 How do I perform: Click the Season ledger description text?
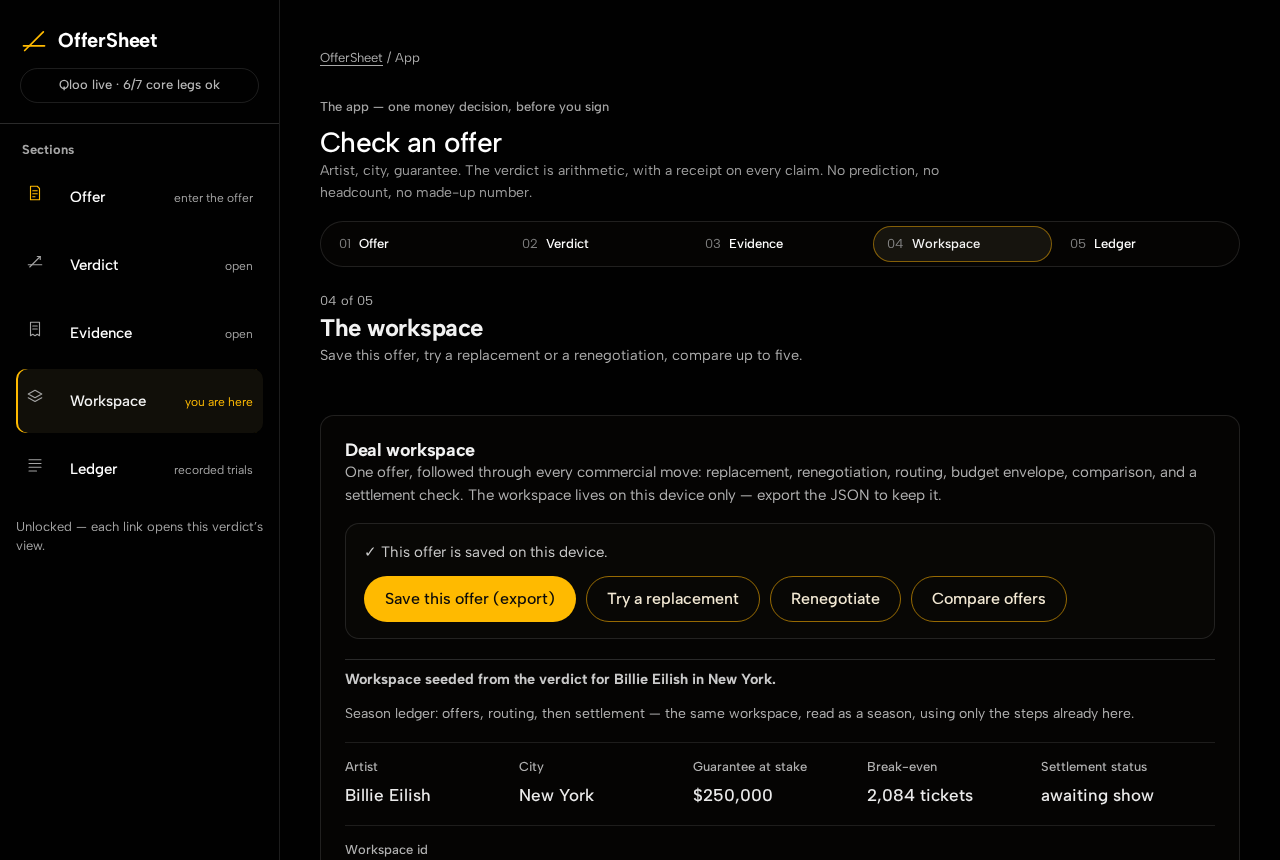point(740,714)
